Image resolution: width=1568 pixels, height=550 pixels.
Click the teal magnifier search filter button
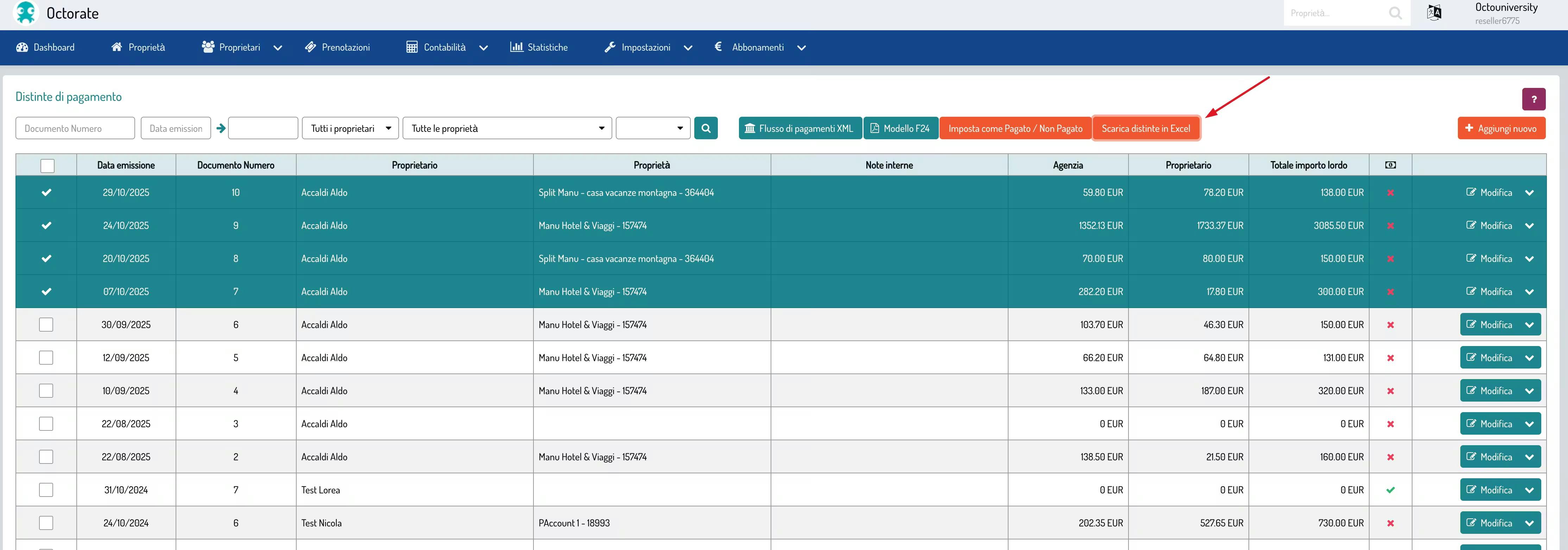[706, 128]
